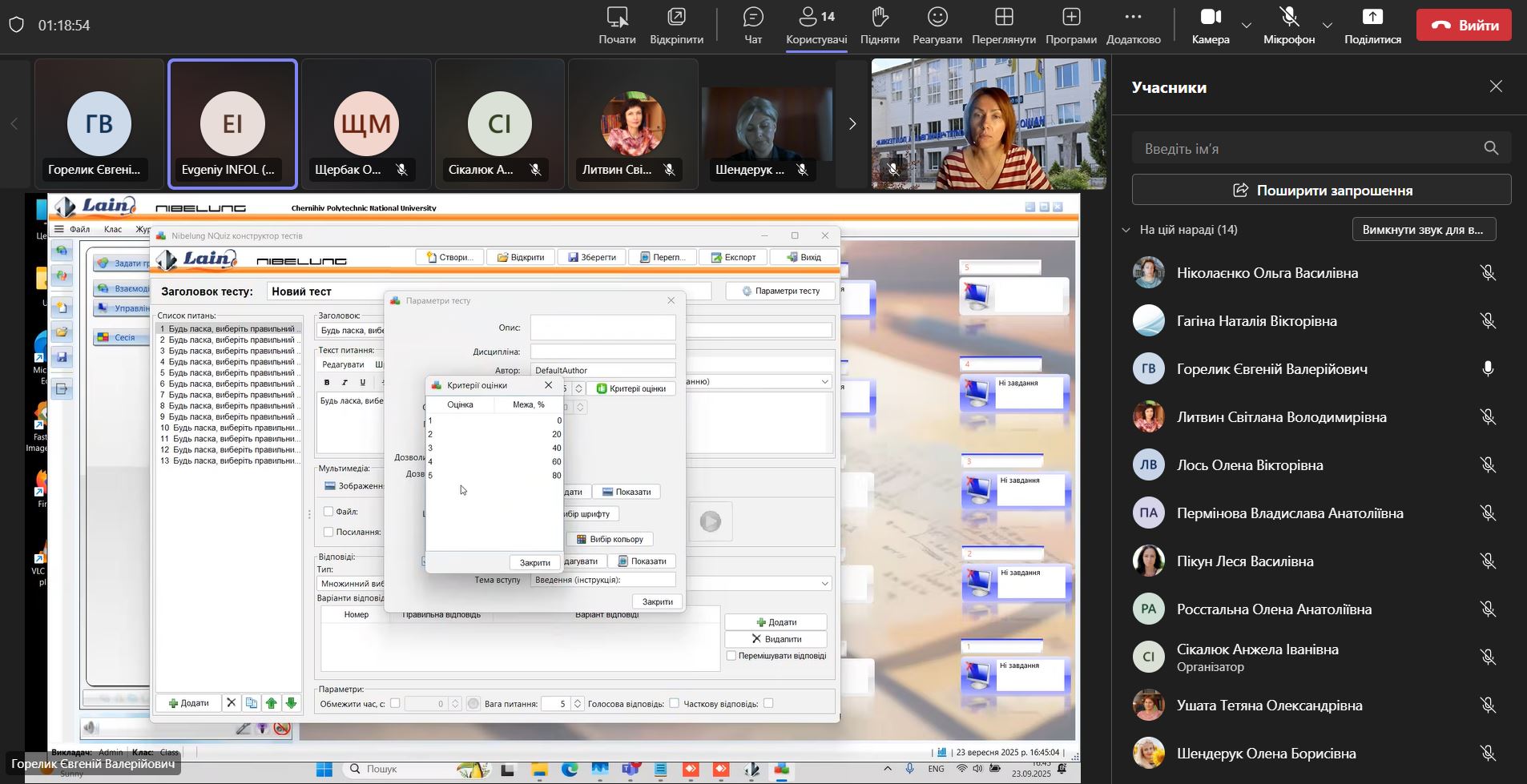Image resolution: width=1527 pixels, height=784 pixels.
Task: Leave the meeting with Вийти button
Action: point(1464,25)
